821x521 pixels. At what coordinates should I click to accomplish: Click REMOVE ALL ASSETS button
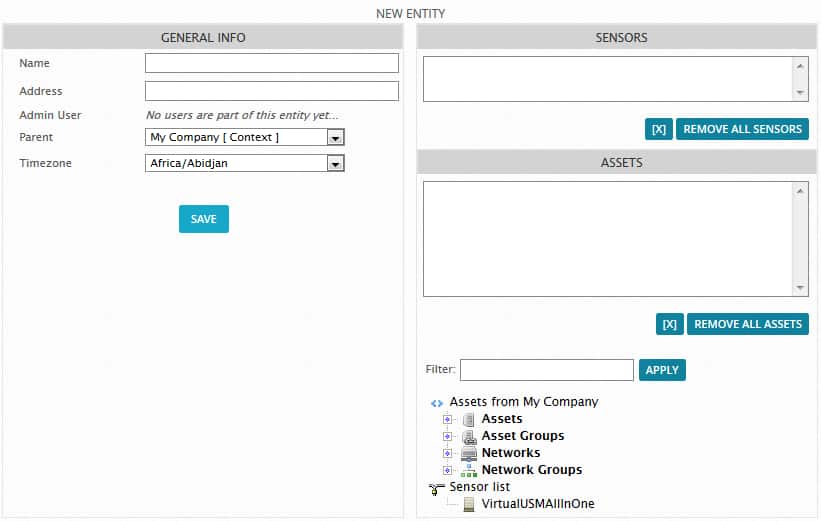(x=748, y=324)
